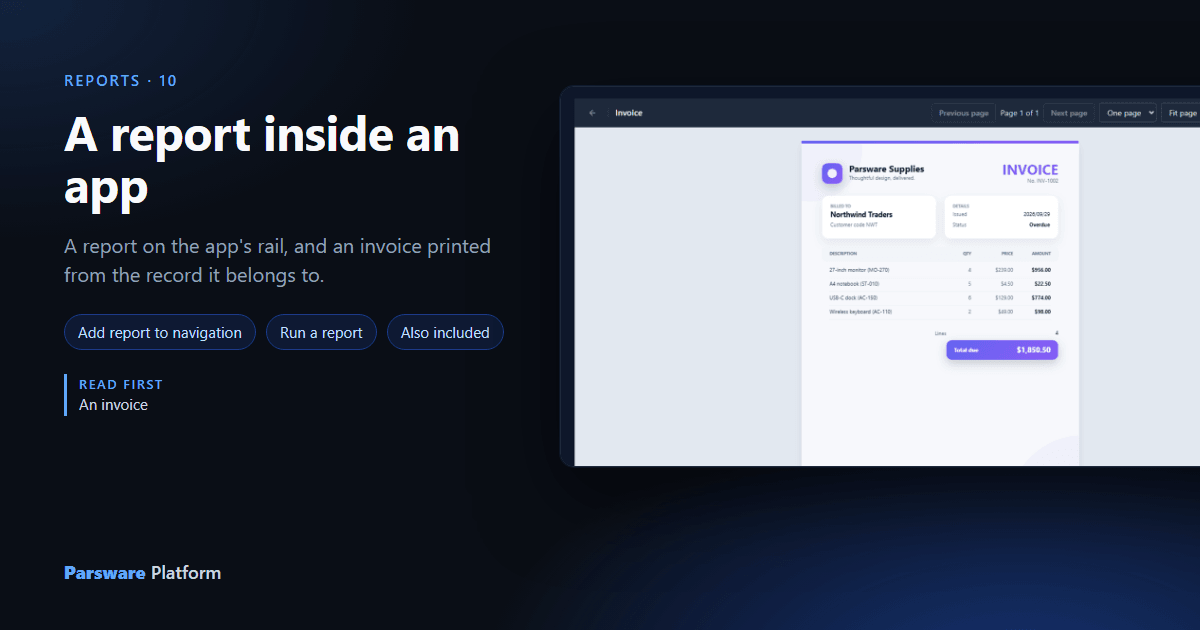
Task: Click the "REPORTS · 10" section label
Action: point(120,81)
